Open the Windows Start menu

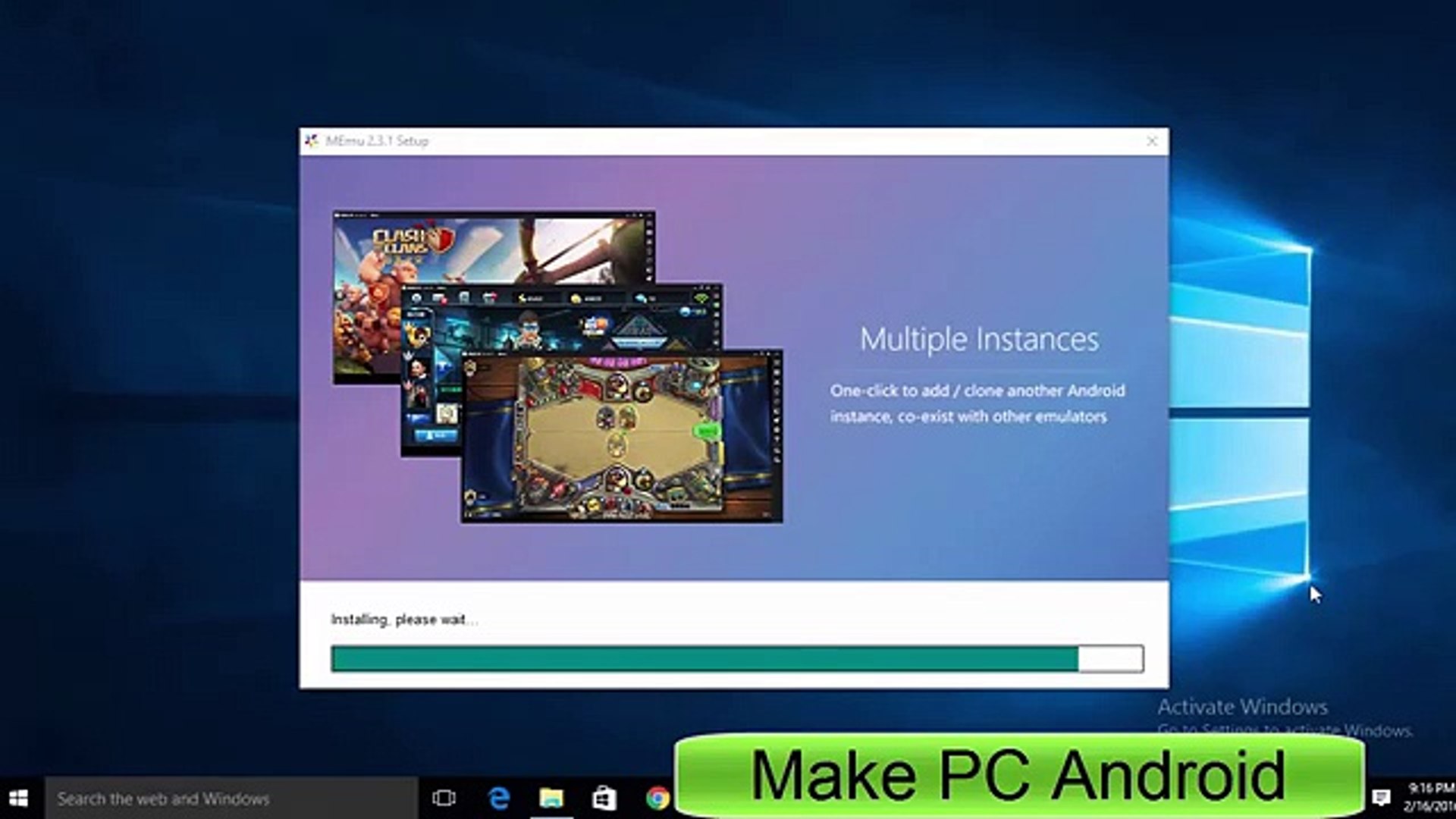20,799
